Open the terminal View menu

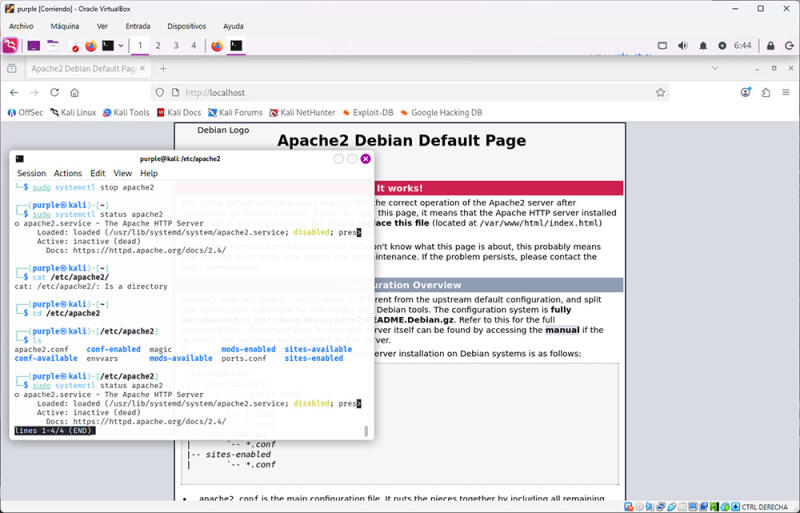[x=122, y=173]
